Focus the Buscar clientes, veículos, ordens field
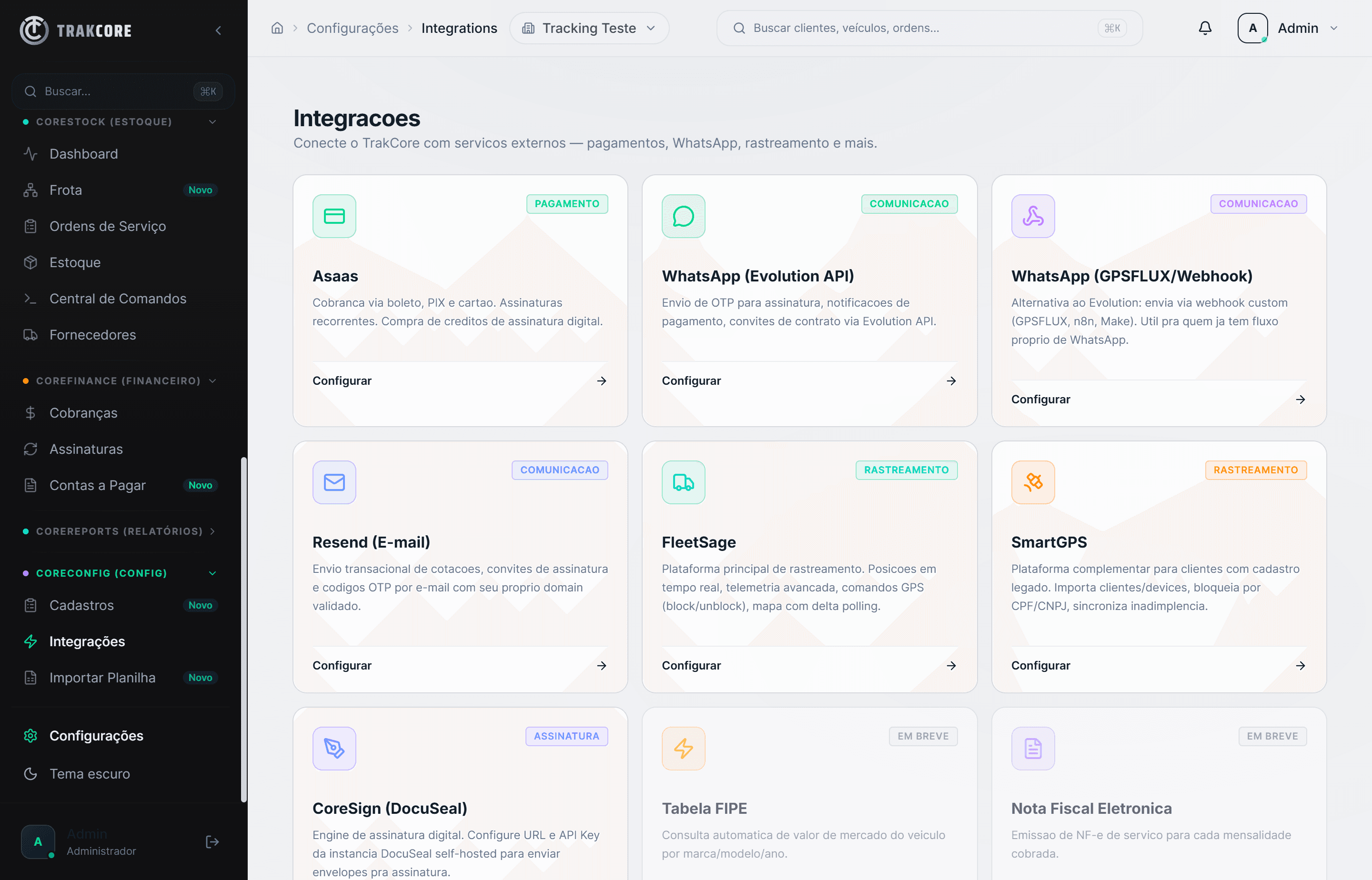The image size is (1372, 880). point(929,28)
